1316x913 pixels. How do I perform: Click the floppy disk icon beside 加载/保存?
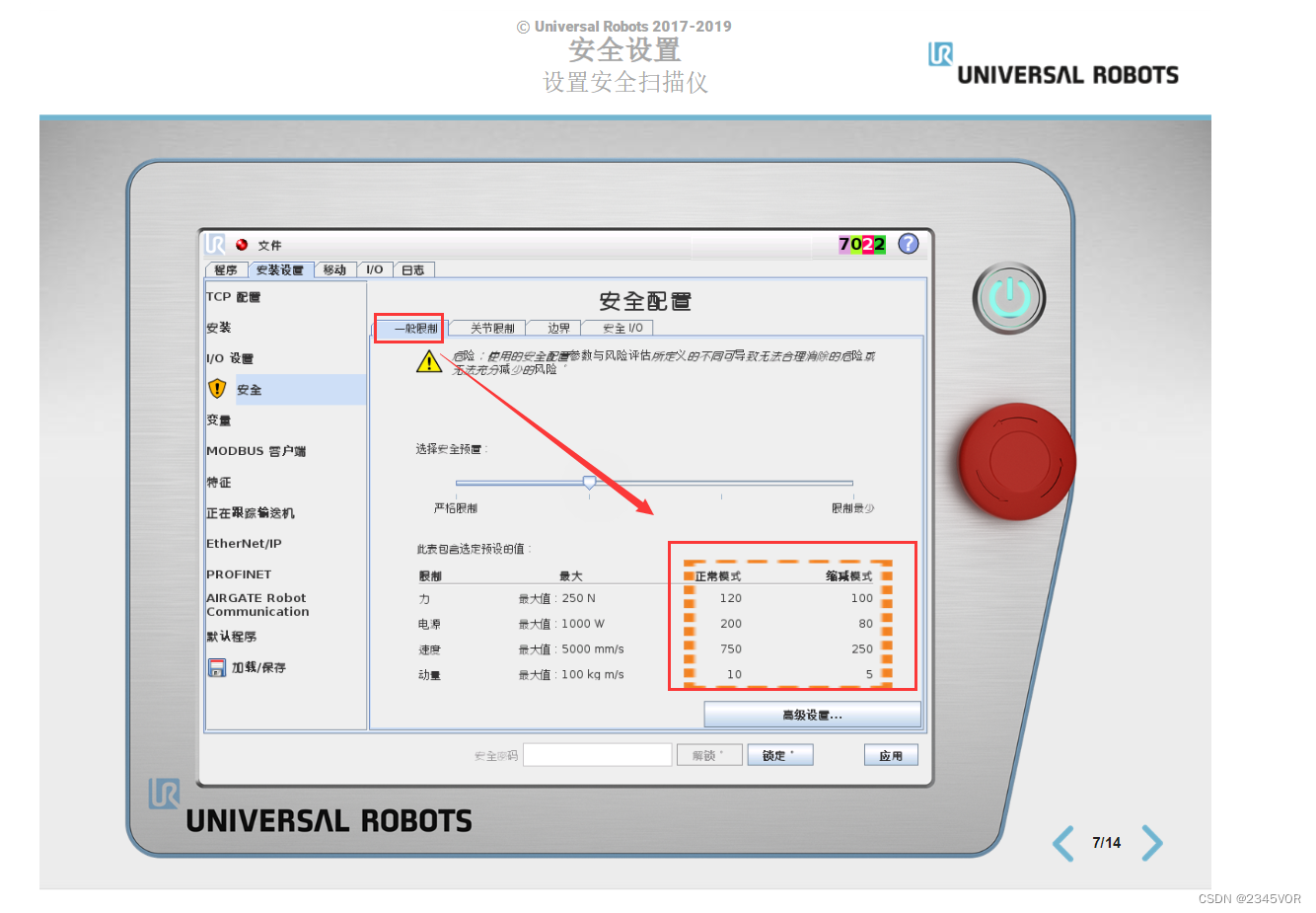pos(217,668)
